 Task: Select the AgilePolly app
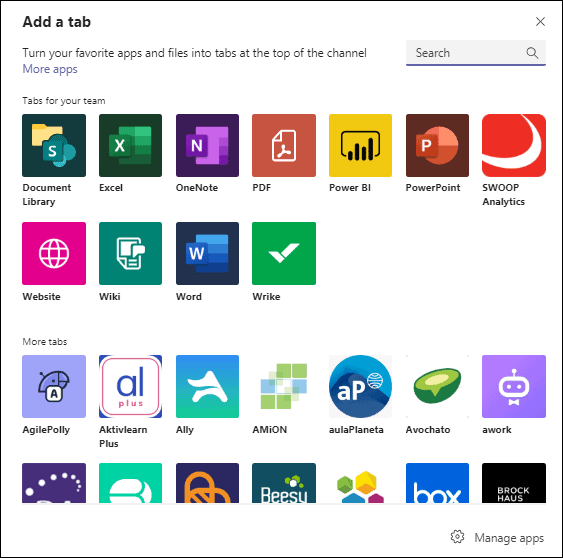tap(54, 386)
